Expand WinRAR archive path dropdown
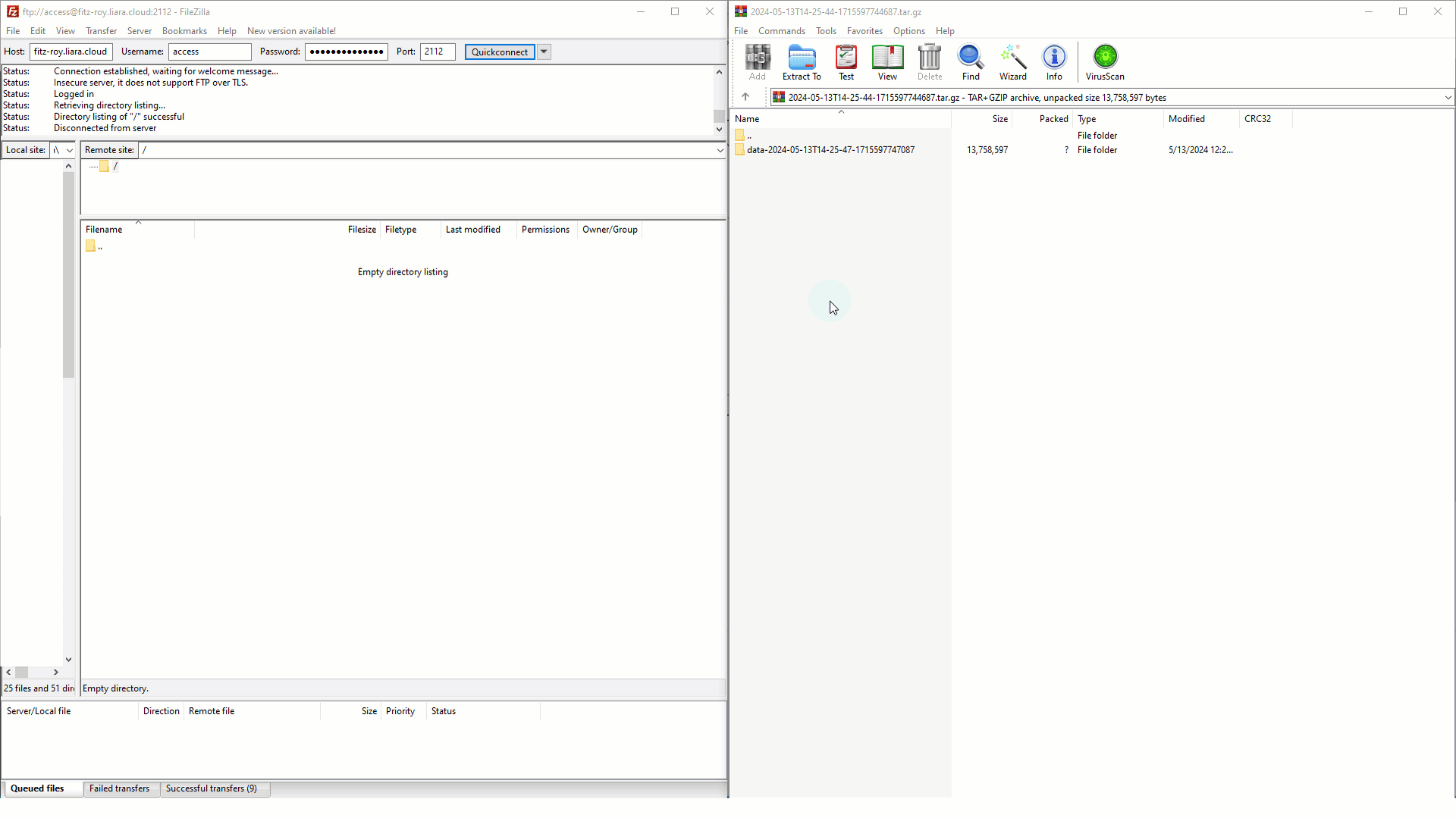This screenshot has width=1456, height=818. 1448,98
